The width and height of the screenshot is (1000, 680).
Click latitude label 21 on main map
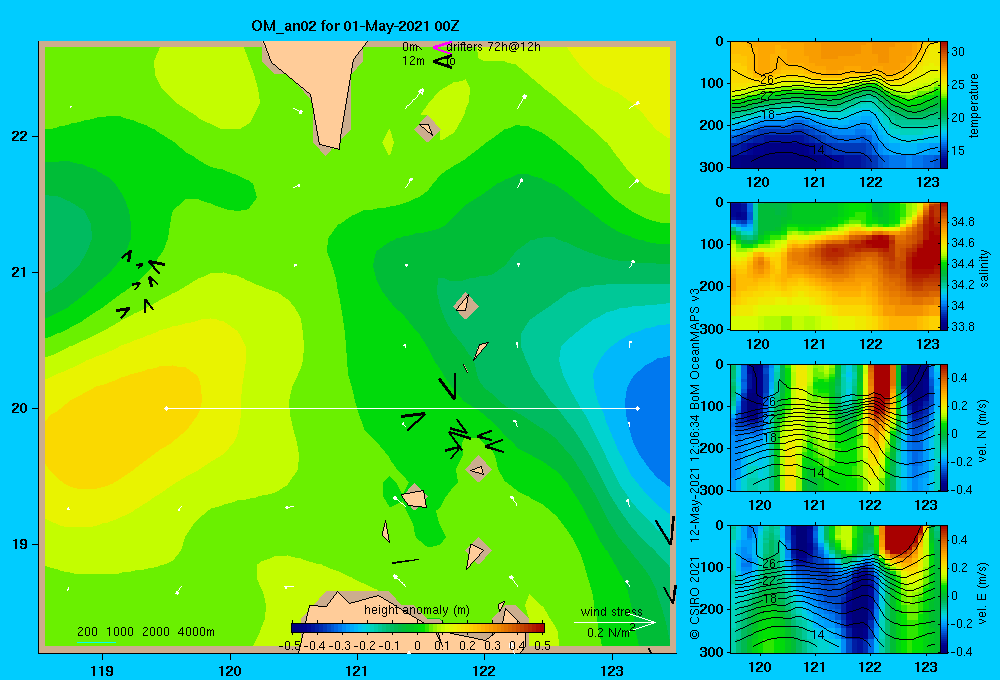[20, 272]
